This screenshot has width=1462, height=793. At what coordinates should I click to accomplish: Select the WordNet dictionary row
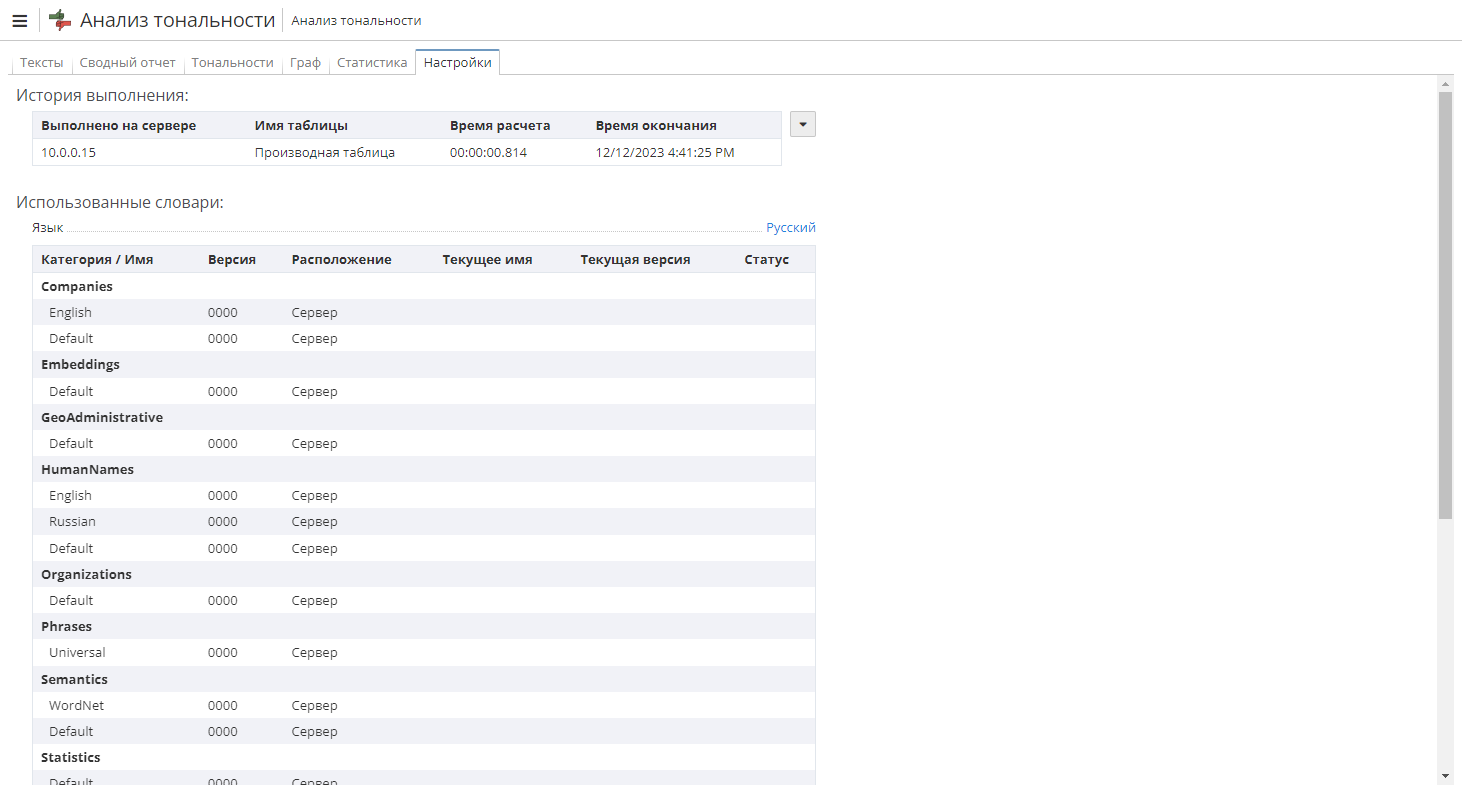click(x=424, y=706)
